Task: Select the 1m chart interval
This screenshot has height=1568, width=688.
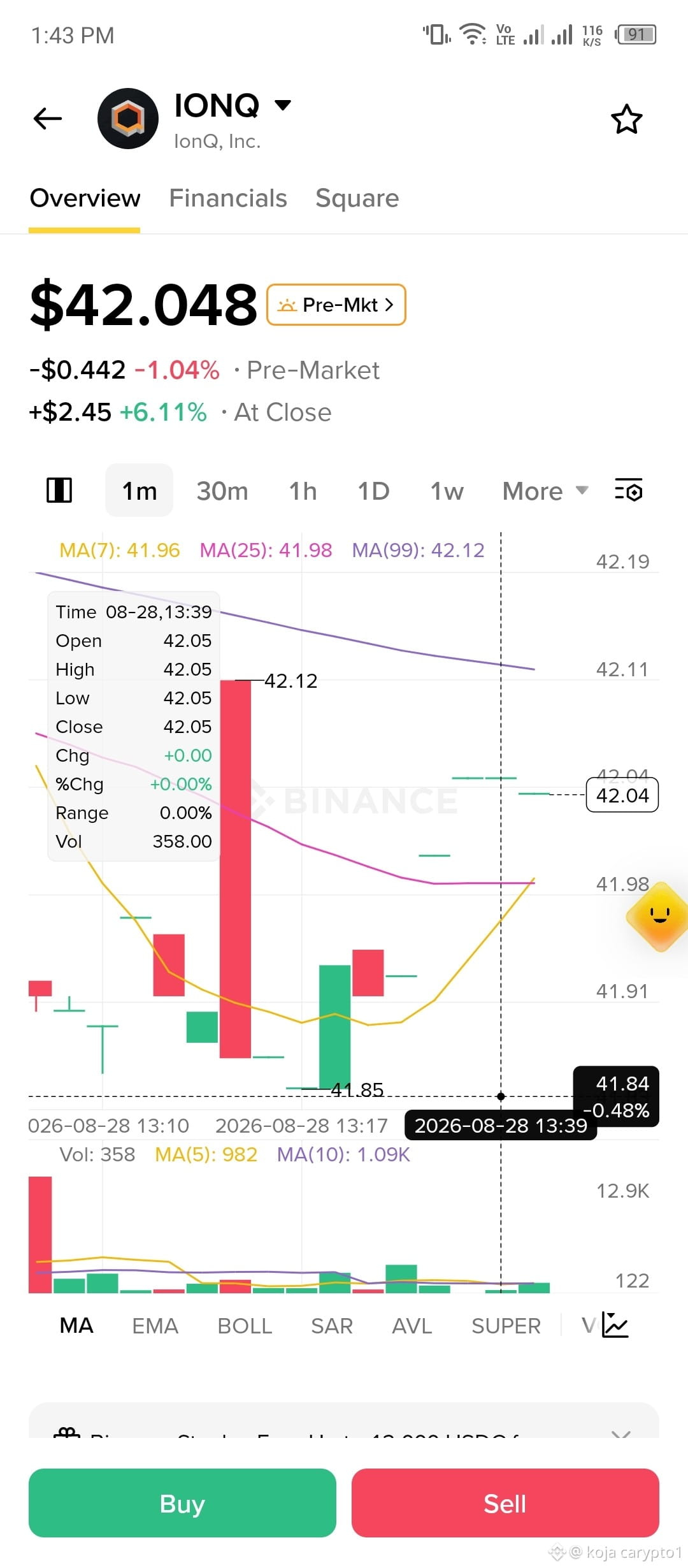Action: 139,491
